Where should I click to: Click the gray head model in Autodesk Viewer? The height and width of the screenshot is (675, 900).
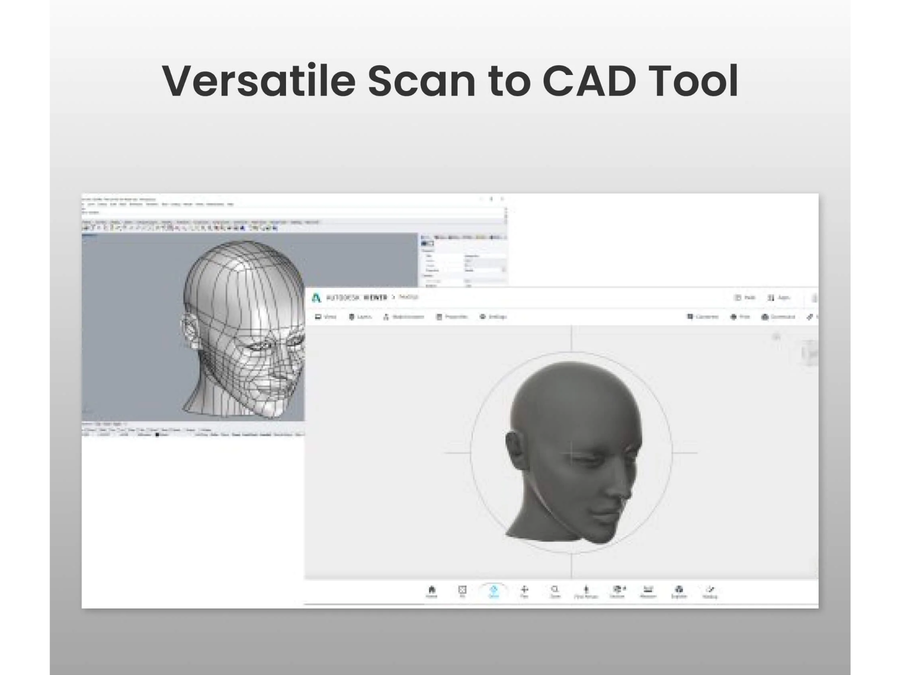coord(574,452)
